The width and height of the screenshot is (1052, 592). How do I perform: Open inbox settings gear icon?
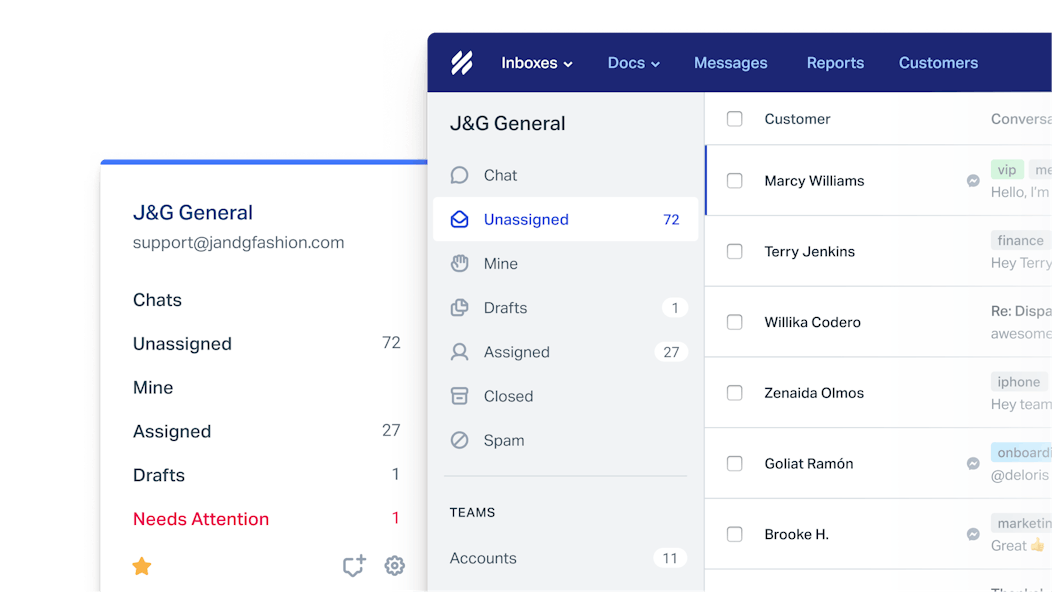click(x=394, y=566)
